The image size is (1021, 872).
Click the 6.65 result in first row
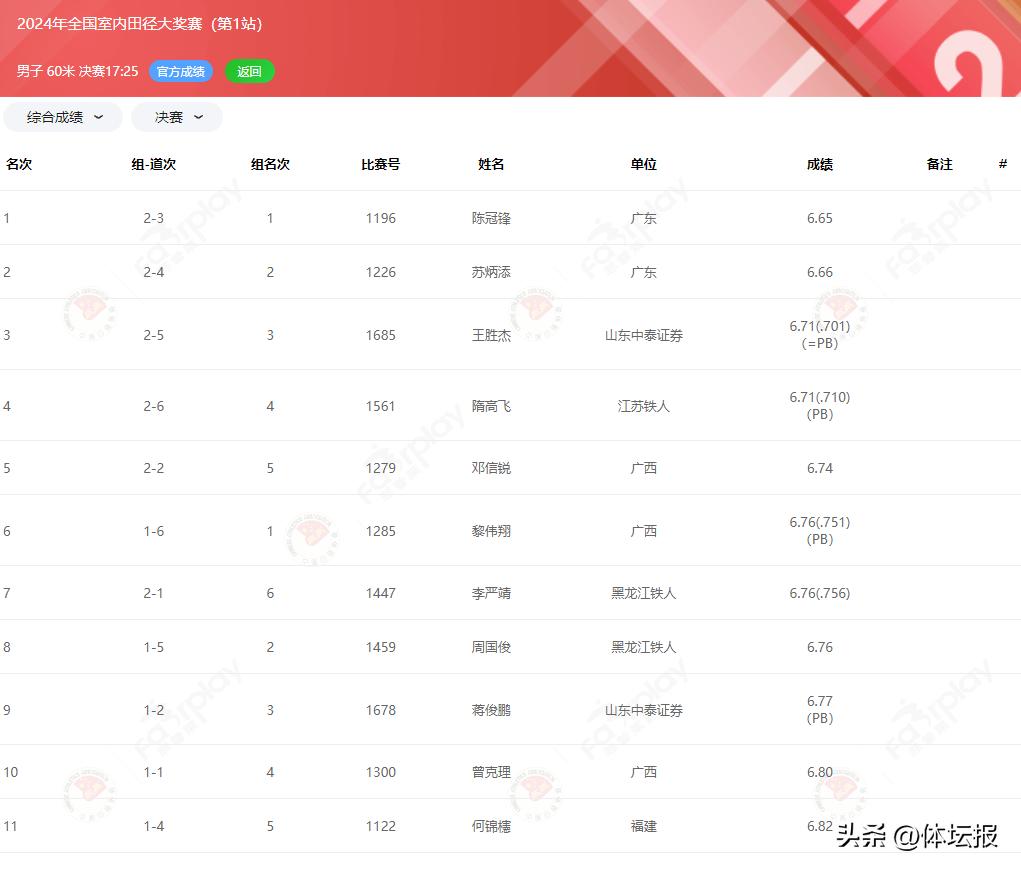point(819,218)
